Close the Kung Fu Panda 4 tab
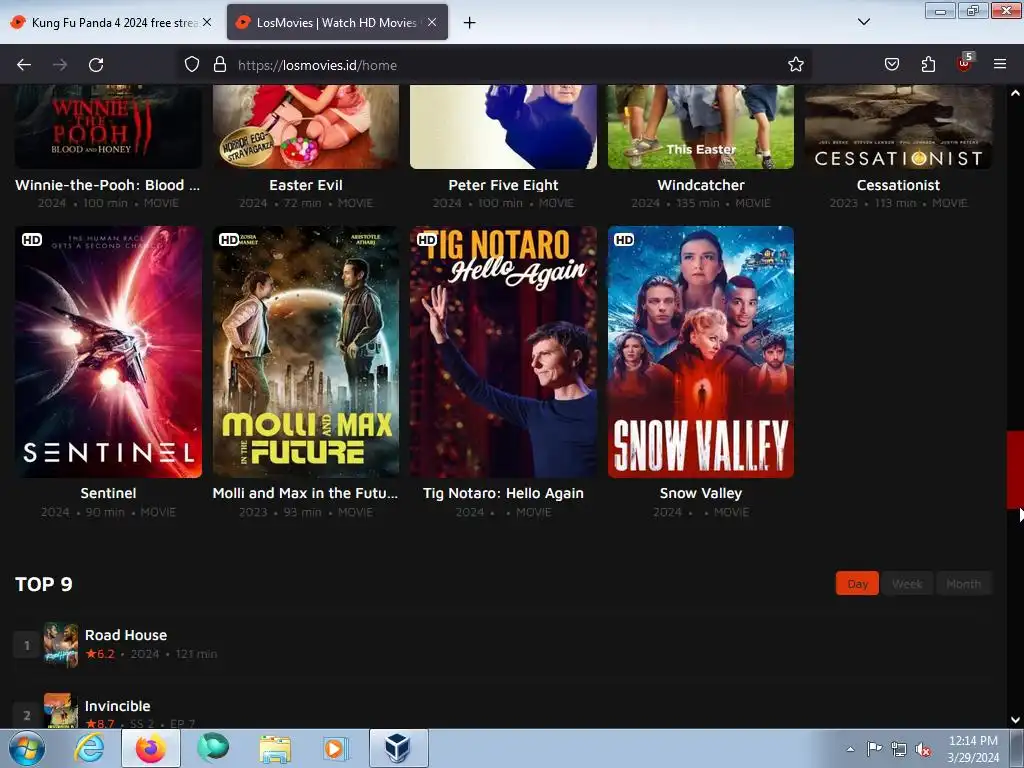Viewport: 1024px width, 768px height. pyautogui.click(x=207, y=22)
